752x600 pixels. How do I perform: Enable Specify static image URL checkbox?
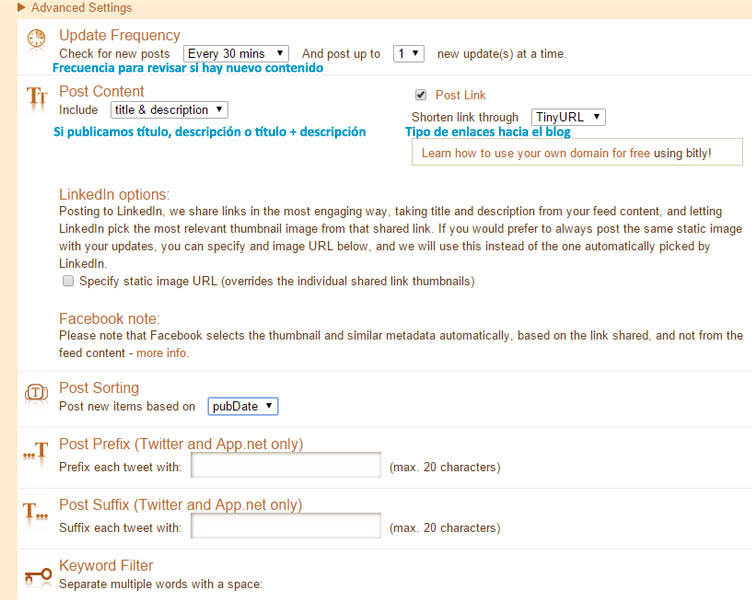pyautogui.click(x=66, y=282)
